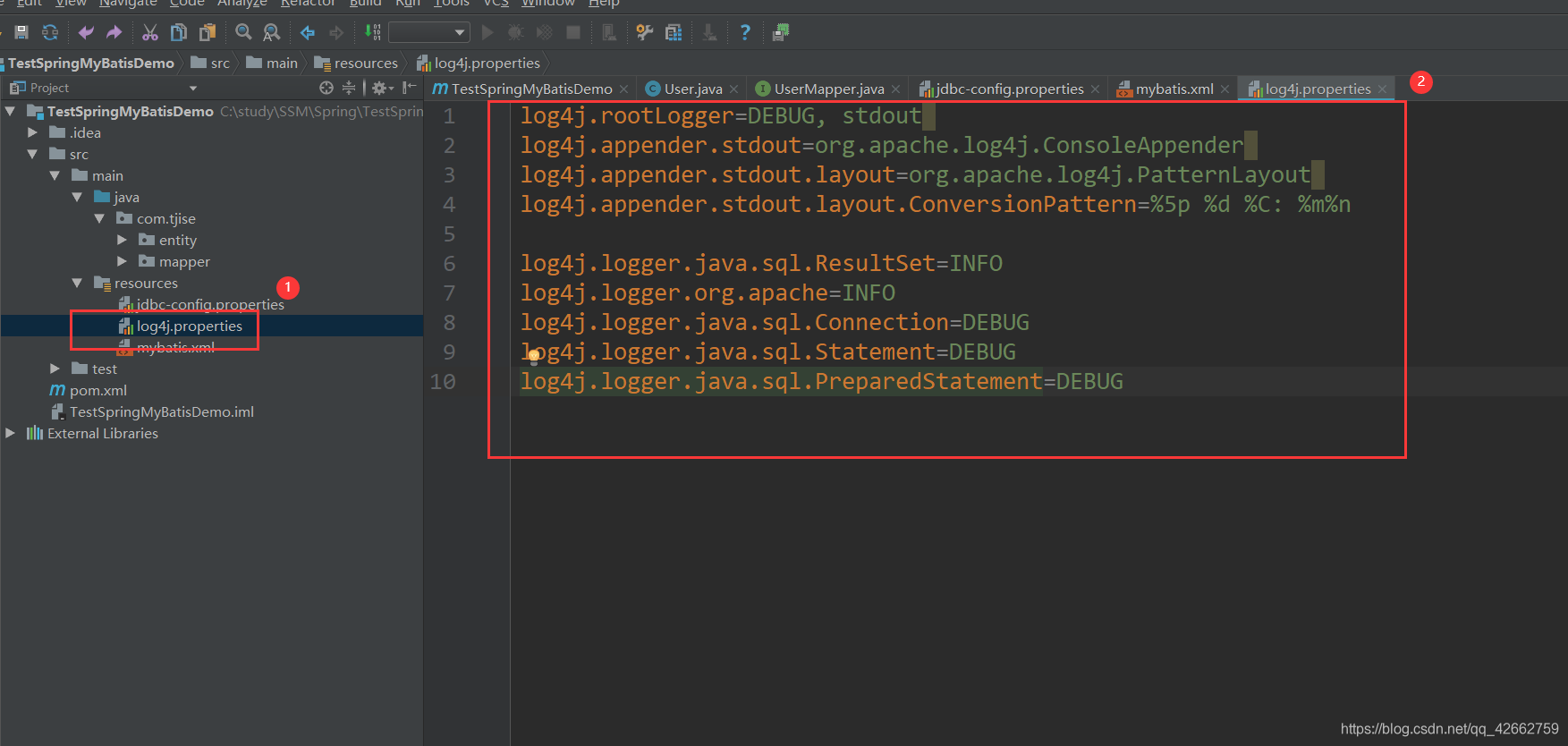The image size is (1568, 746).
Task: Collapse the com.tjise package arrow
Action: [x=100, y=218]
